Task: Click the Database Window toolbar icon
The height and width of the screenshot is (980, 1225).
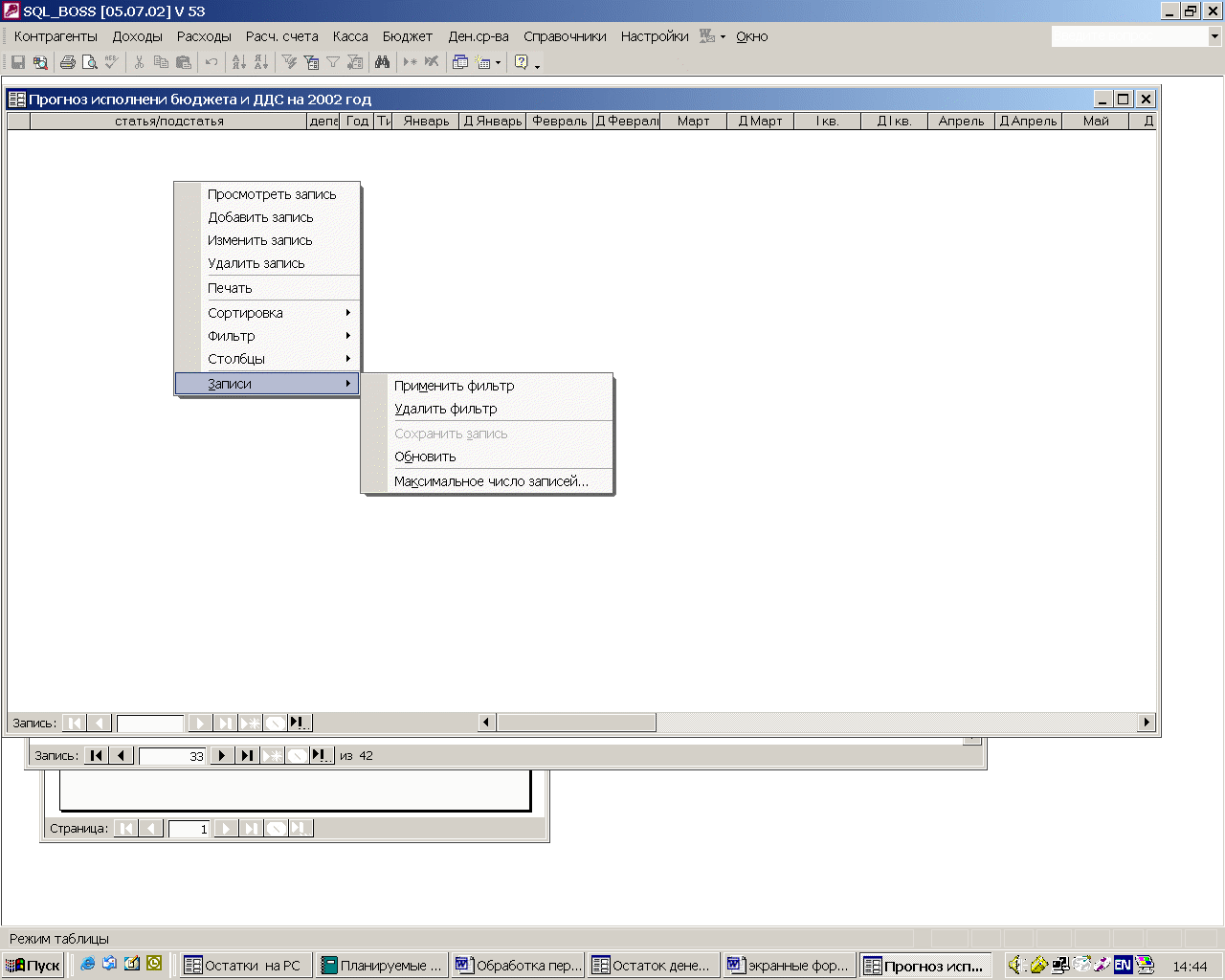Action: click(460, 62)
